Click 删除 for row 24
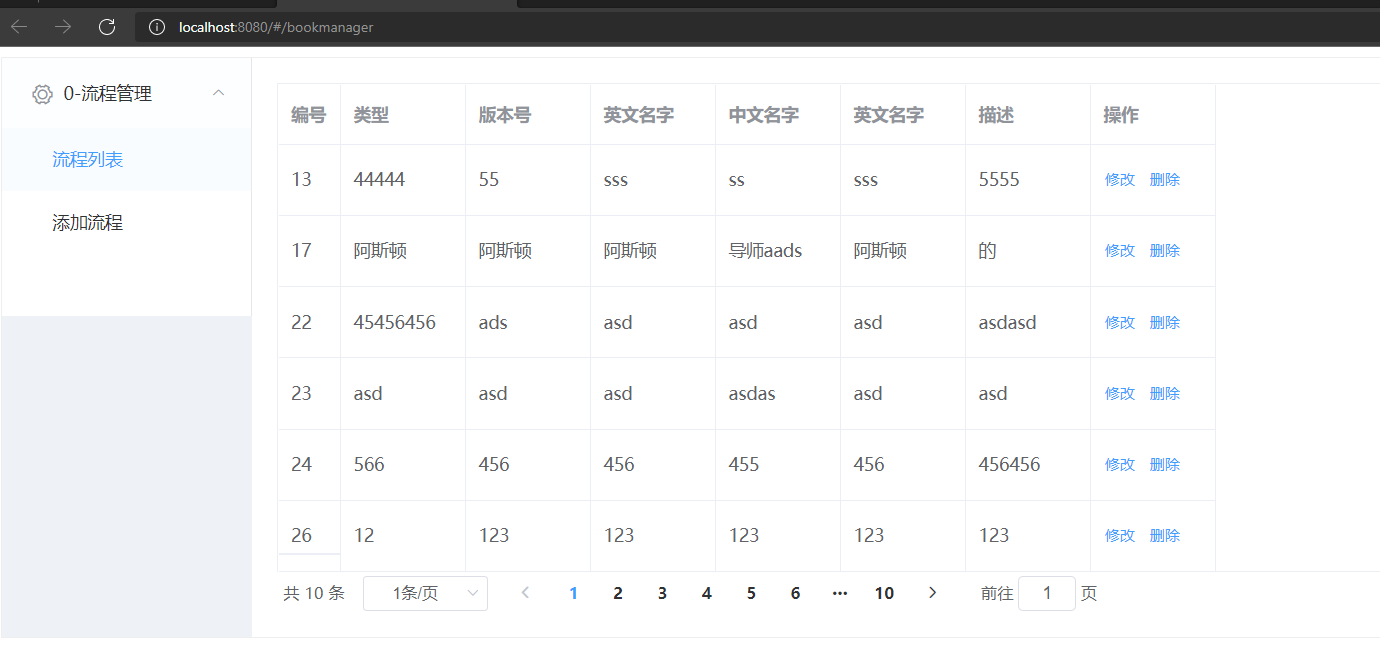 coord(1165,465)
